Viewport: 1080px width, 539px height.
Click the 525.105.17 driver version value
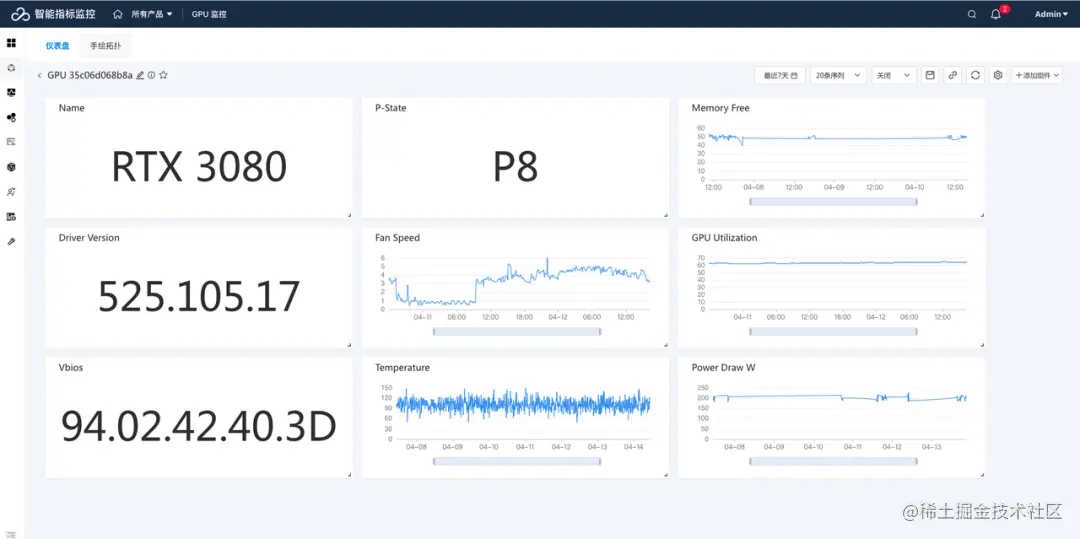coord(199,297)
